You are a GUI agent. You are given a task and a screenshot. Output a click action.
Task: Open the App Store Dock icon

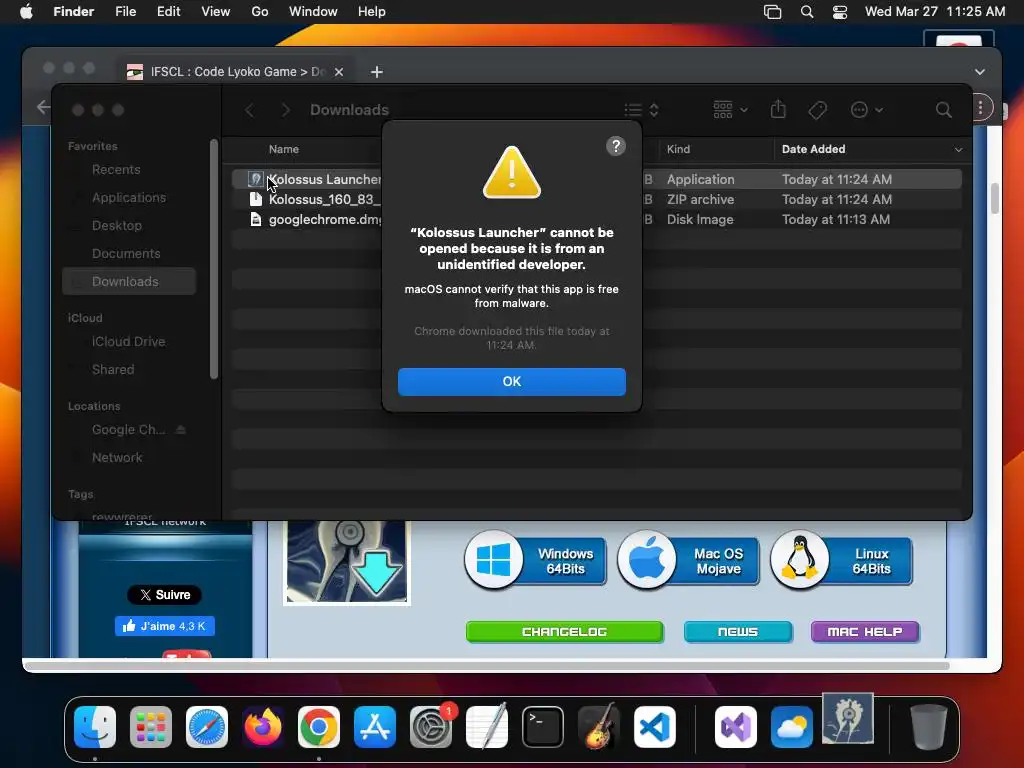(x=375, y=727)
